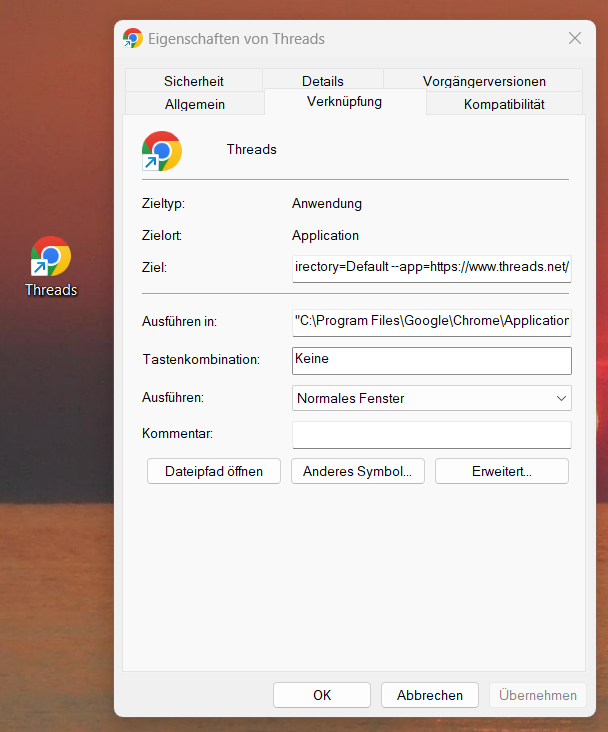Click the Threads name text next to the icon

(252, 149)
